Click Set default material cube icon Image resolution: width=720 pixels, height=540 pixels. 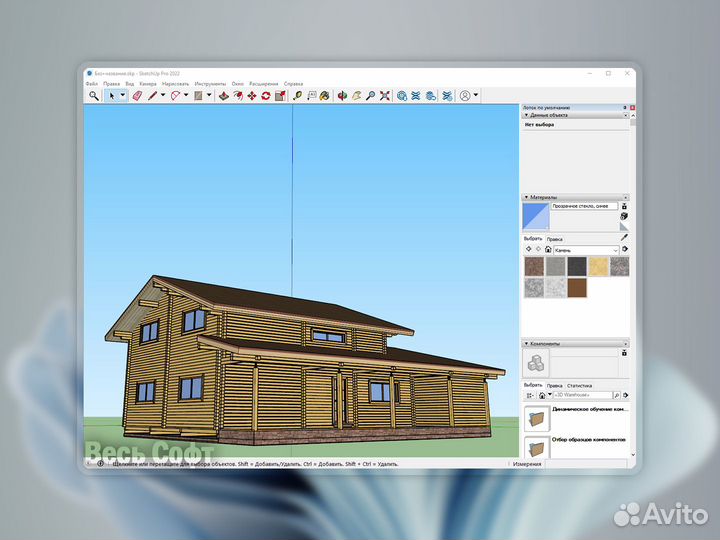pyautogui.click(x=624, y=216)
